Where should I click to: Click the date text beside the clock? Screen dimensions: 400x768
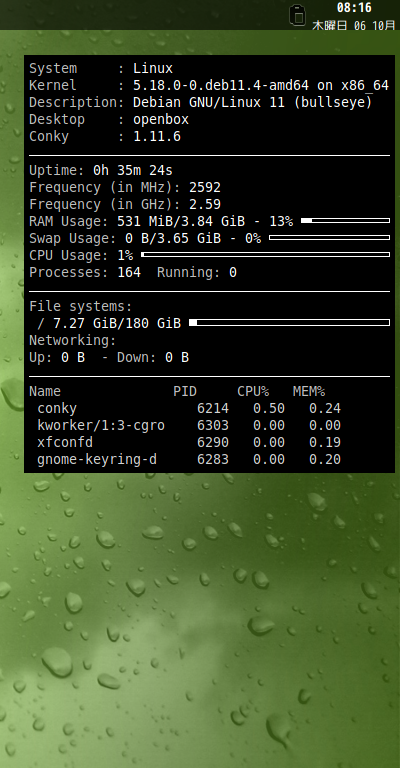(353, 24)
